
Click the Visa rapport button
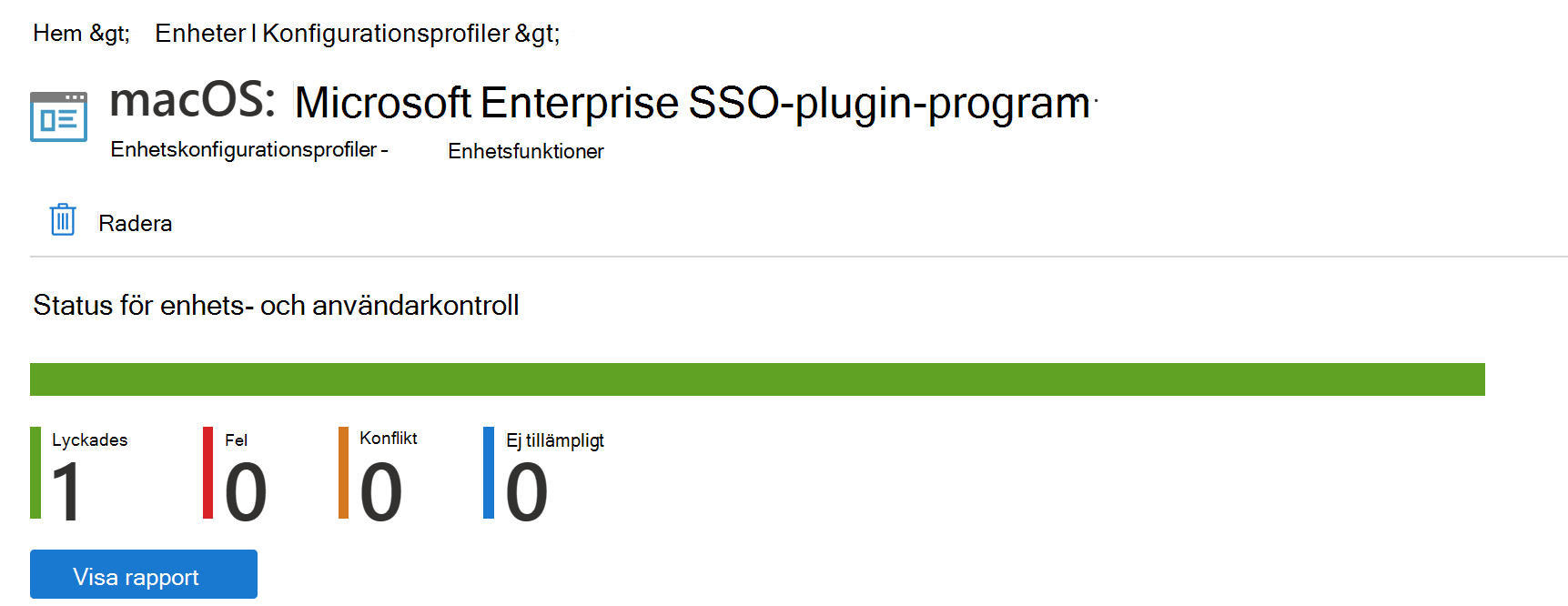pyautogui.click(x=143, y=574)
